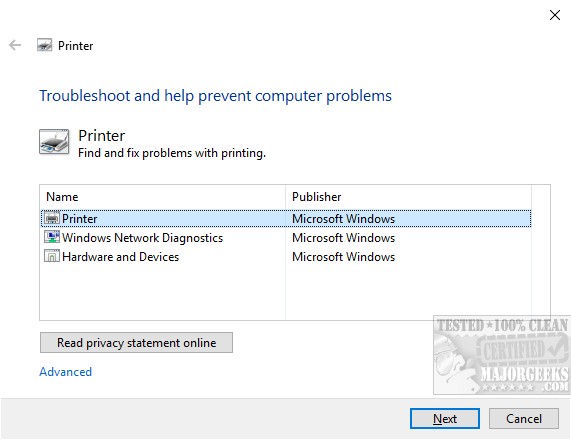
Task: Select Hardware and Devices in the list
Action: coord(286,256)
